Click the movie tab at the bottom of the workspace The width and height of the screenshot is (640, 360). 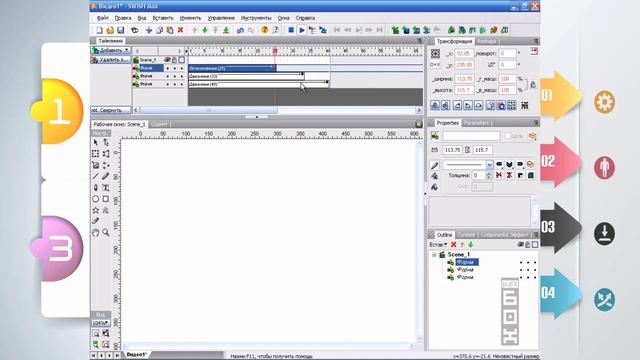click(137, 355)
